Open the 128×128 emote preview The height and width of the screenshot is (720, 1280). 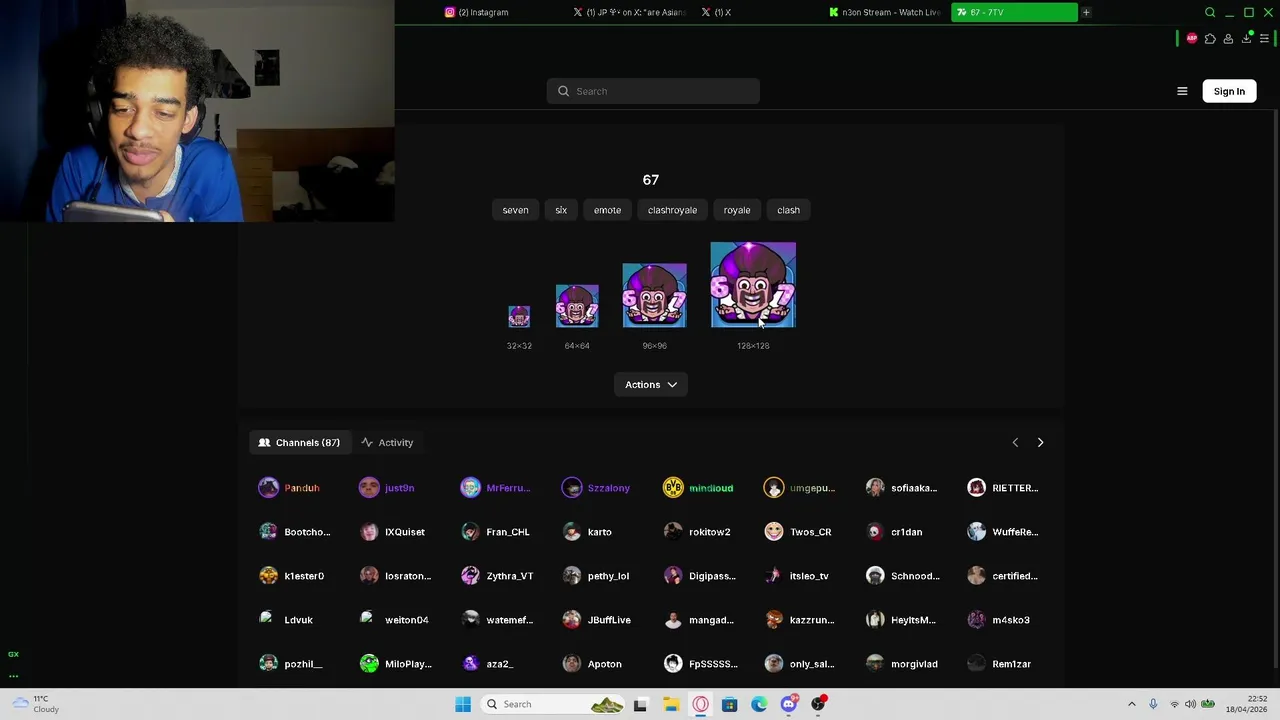click(753, 285)
